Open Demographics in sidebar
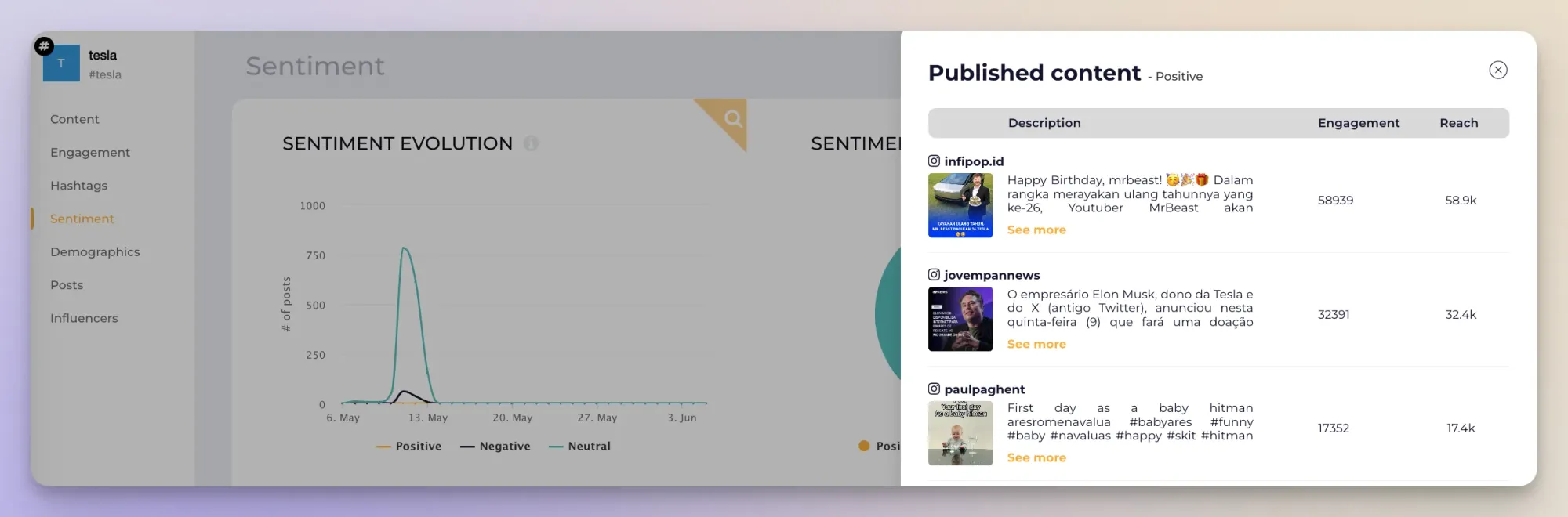 tap(95, 251)
